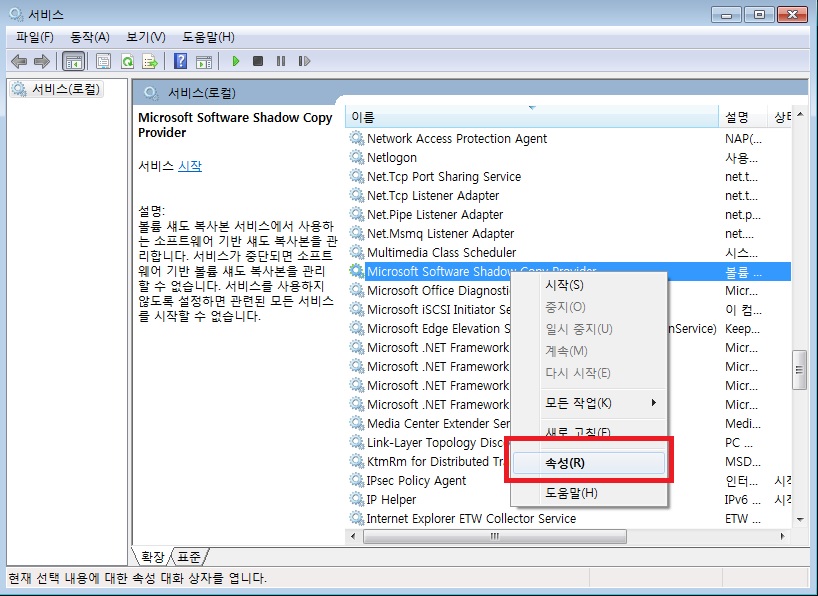
Task: Sort by the 이름 column header
Action: click(532, 117)
